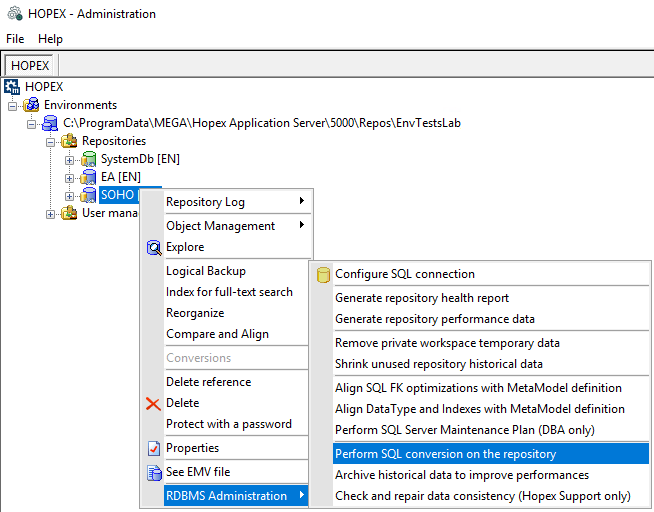Click the Configure SQL connection database icon
The height and width of the screenshot is (512, 654).
(322, 274)
